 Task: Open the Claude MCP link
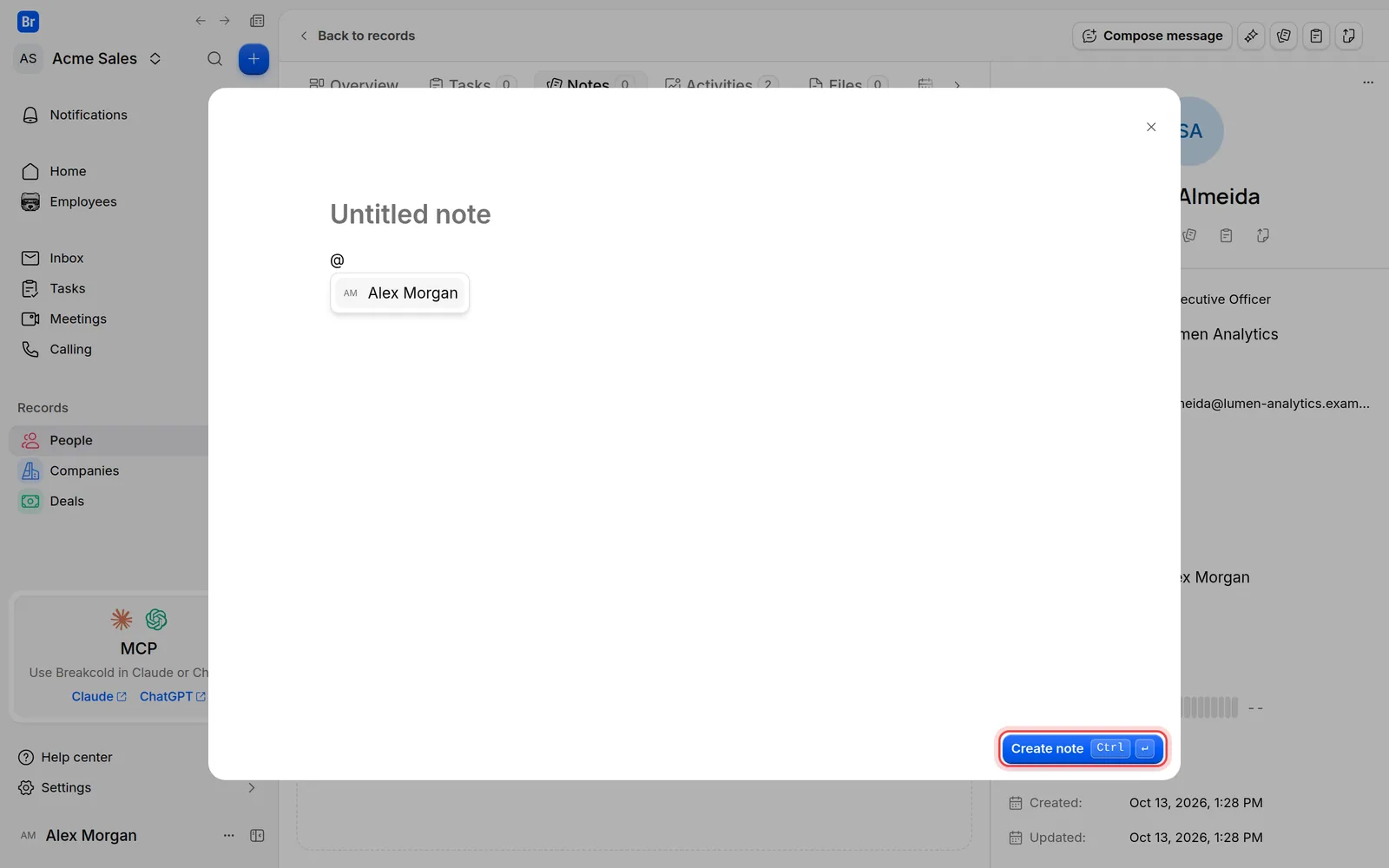point(99,696)
